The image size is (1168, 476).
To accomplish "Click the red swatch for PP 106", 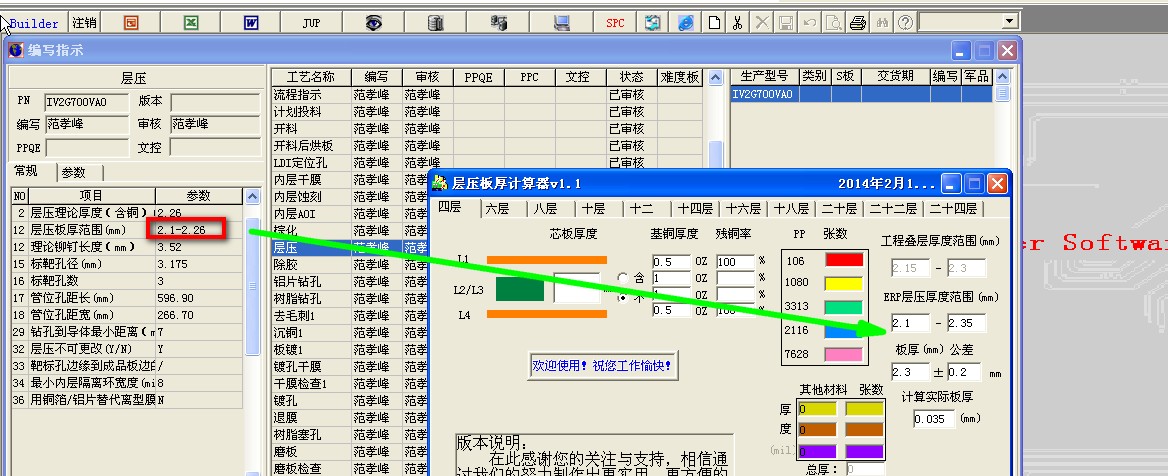I will tap(844, 260).
